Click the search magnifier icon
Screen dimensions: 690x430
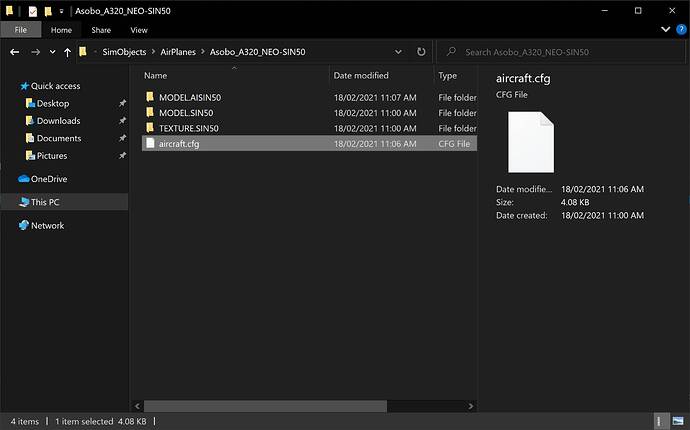[x=451, y=51]
